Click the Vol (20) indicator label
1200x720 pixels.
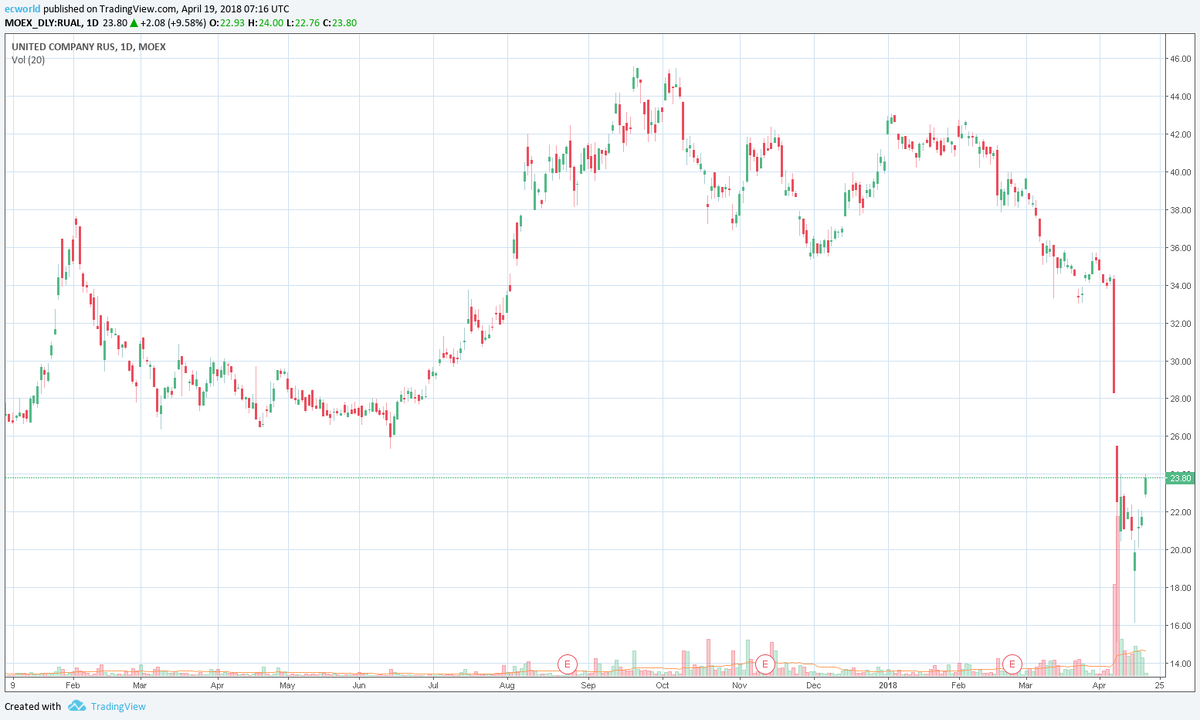[28, 61]
